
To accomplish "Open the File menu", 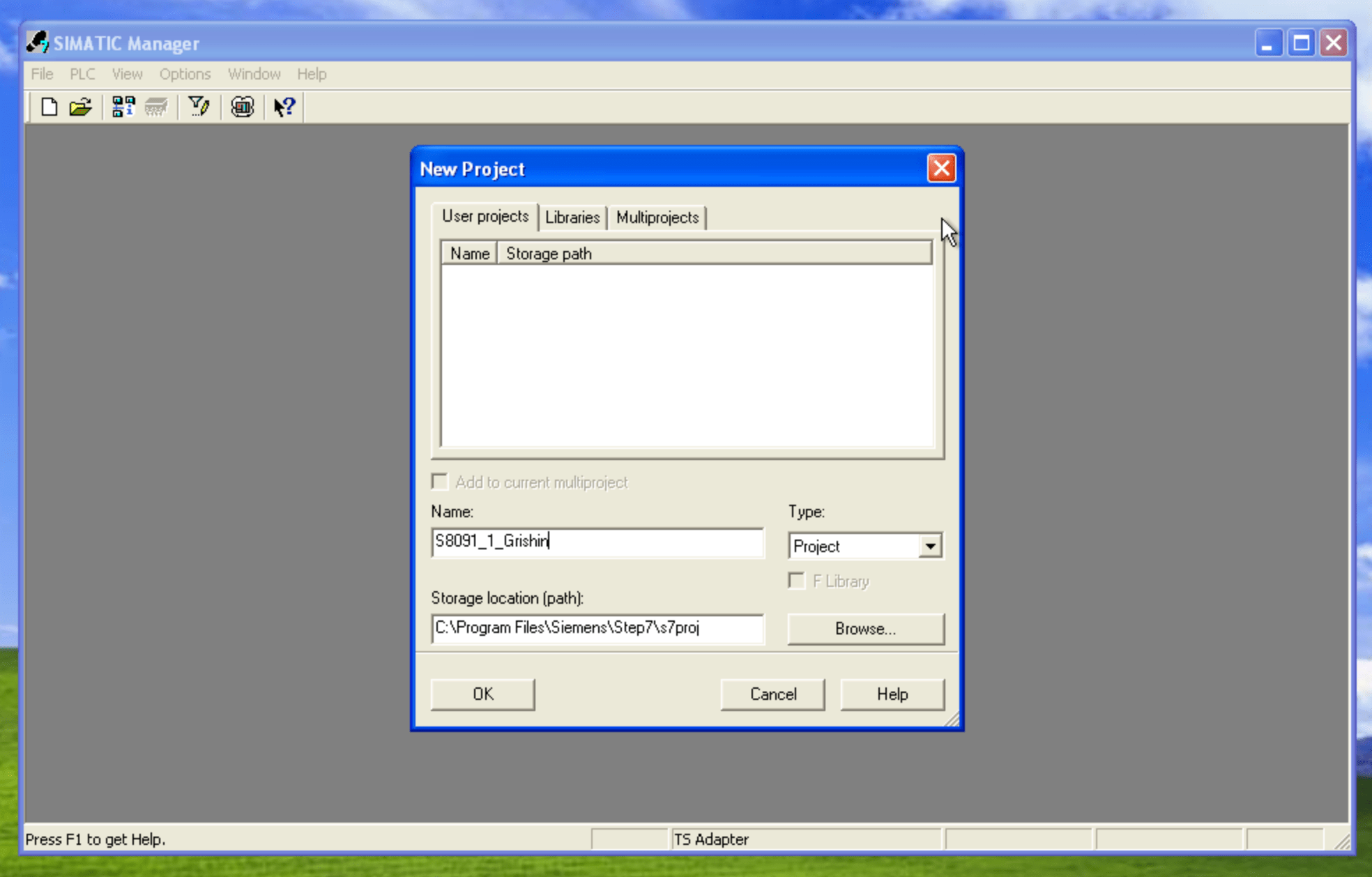I will coord(42,74).
